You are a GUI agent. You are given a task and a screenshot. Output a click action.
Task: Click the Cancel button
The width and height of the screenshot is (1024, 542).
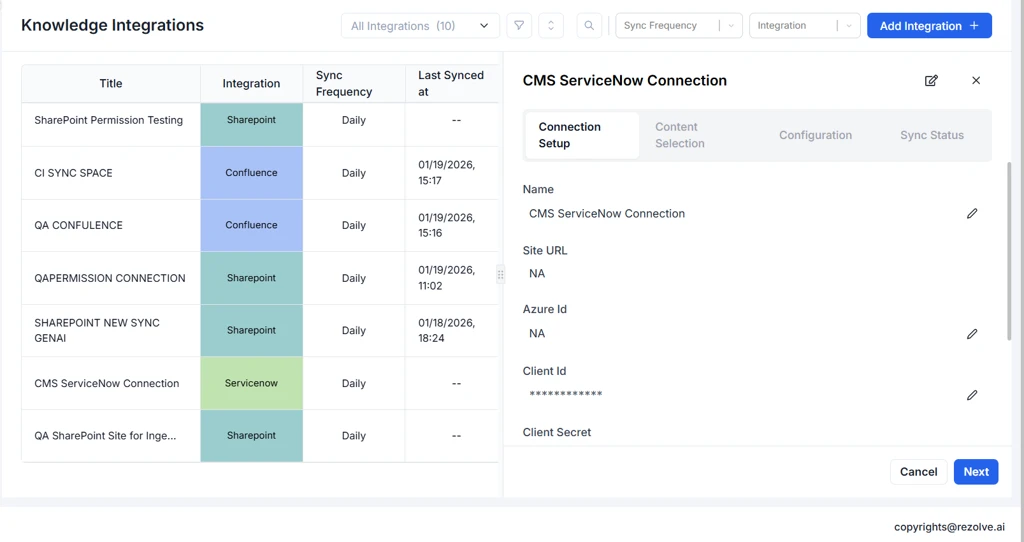[x=918, y=472]
